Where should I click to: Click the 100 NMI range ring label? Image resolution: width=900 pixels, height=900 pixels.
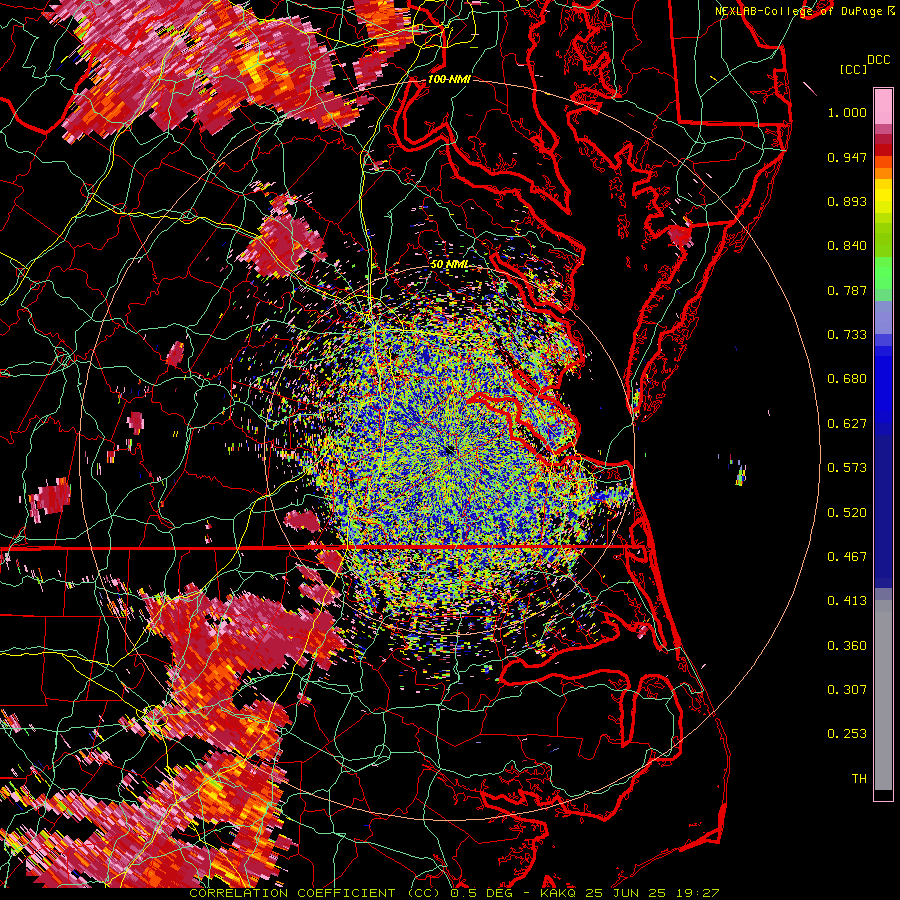pyautogui.click(x=449, y=79)
